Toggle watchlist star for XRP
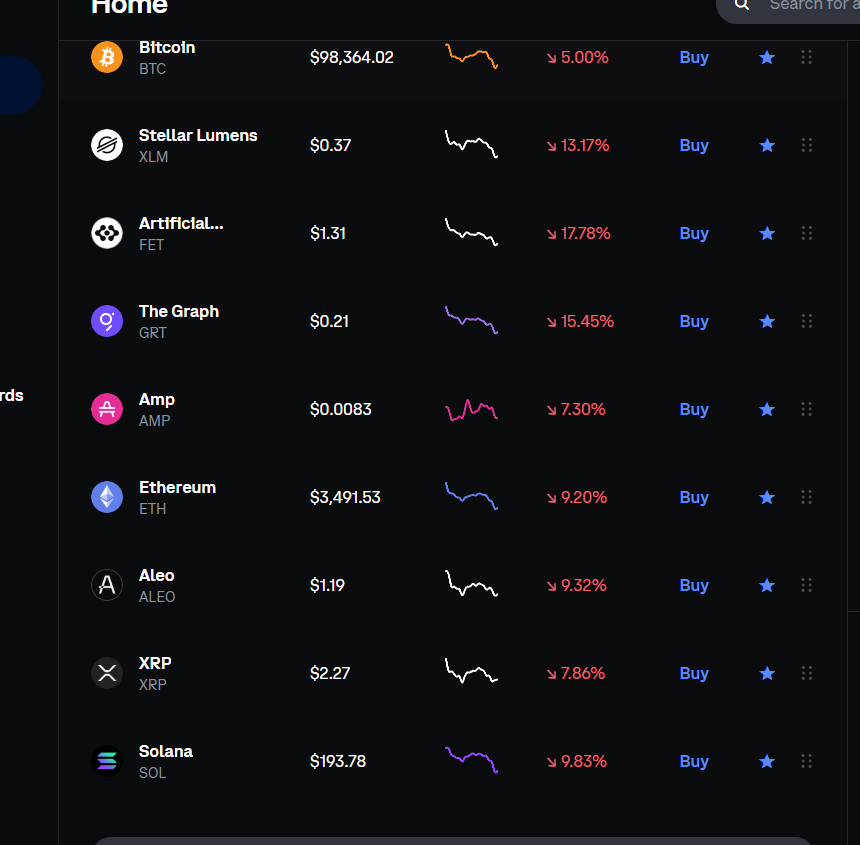 pyautogui.click(x=767, y=673)
